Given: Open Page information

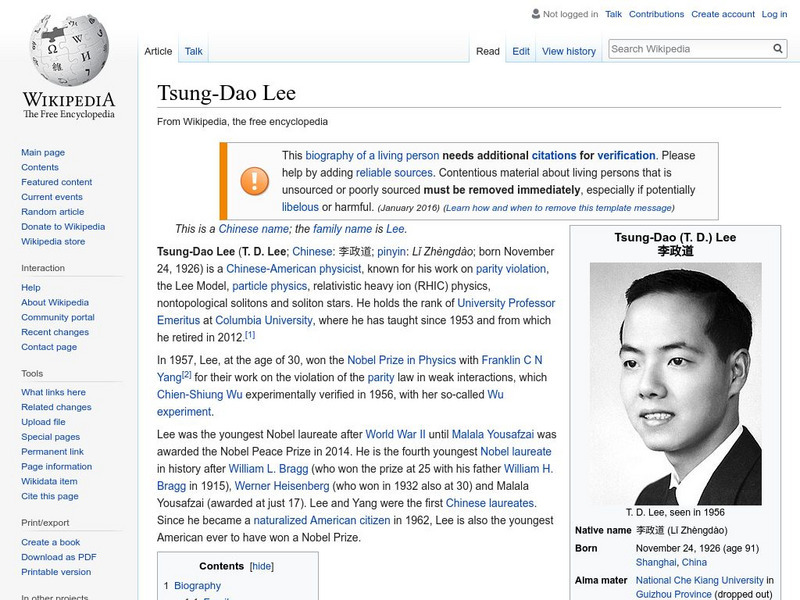Looking at the screenshot, I should pos(57,466).
